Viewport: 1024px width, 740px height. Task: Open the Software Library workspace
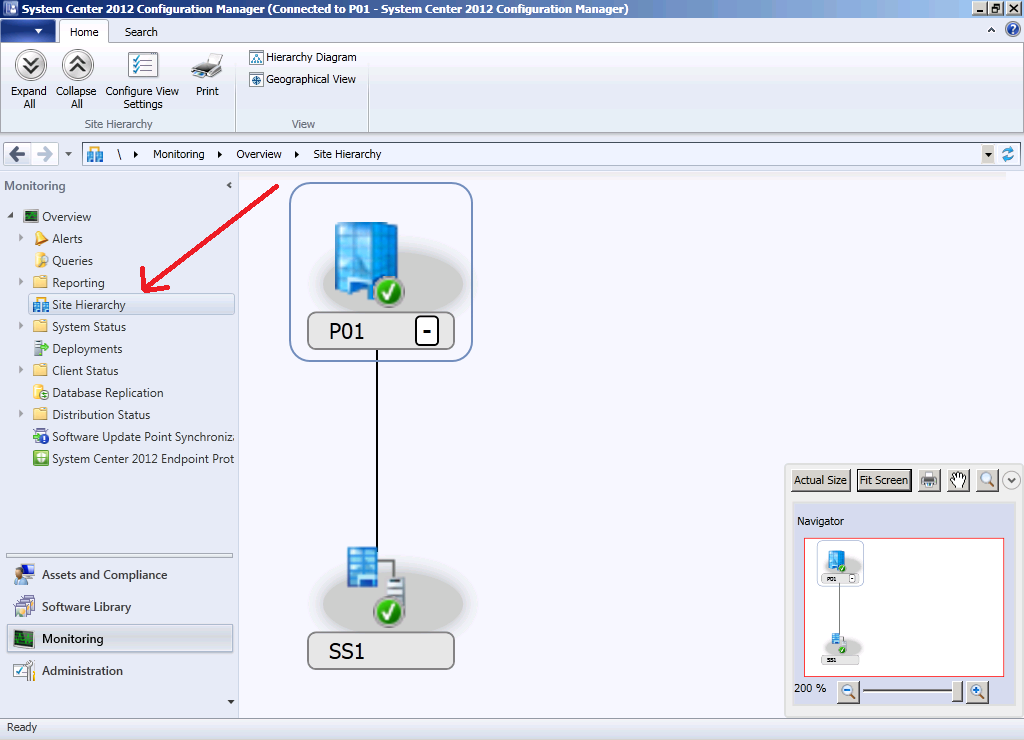[120, 607]
